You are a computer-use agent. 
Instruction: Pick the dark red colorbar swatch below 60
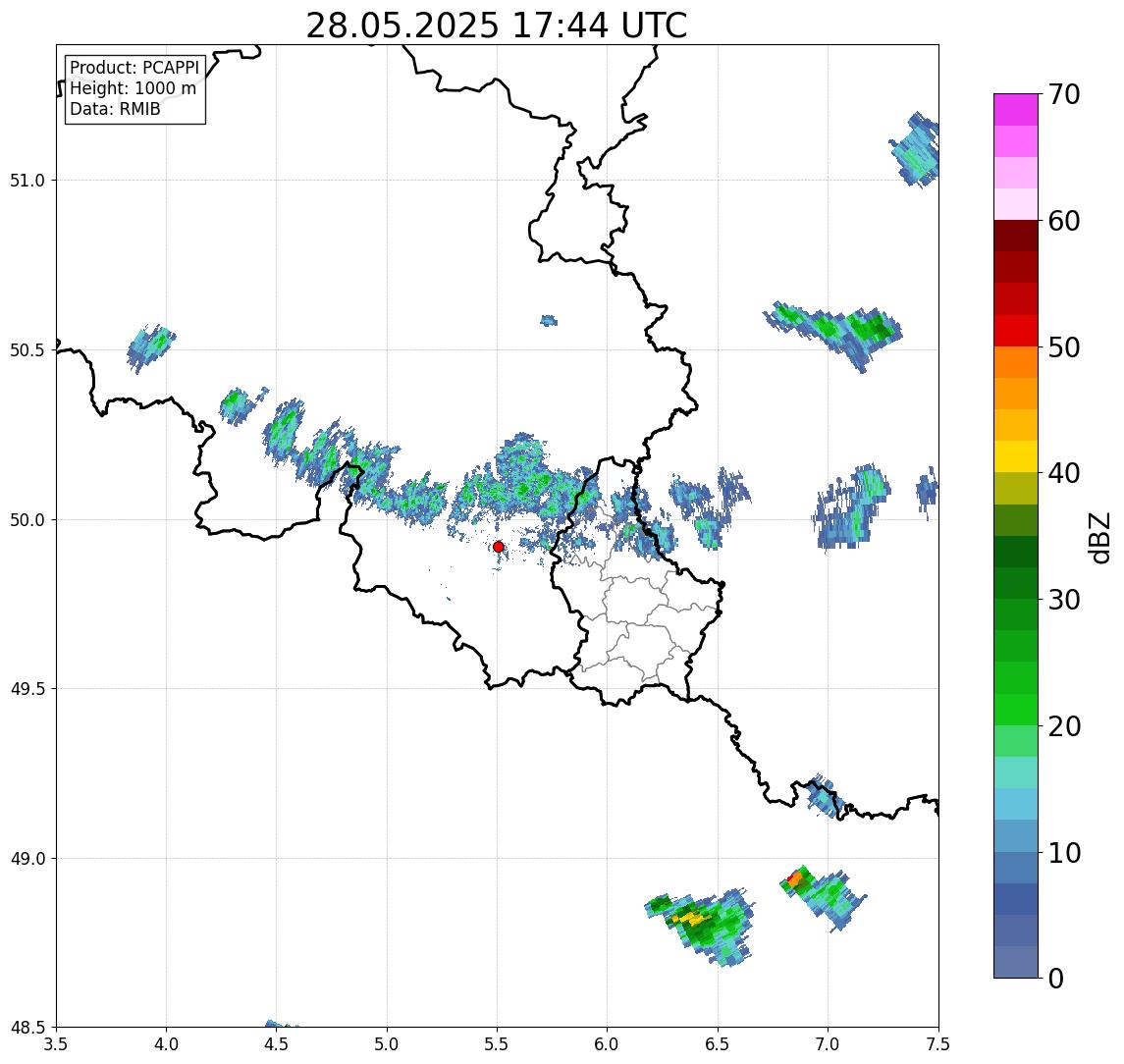pos(1016,236)
